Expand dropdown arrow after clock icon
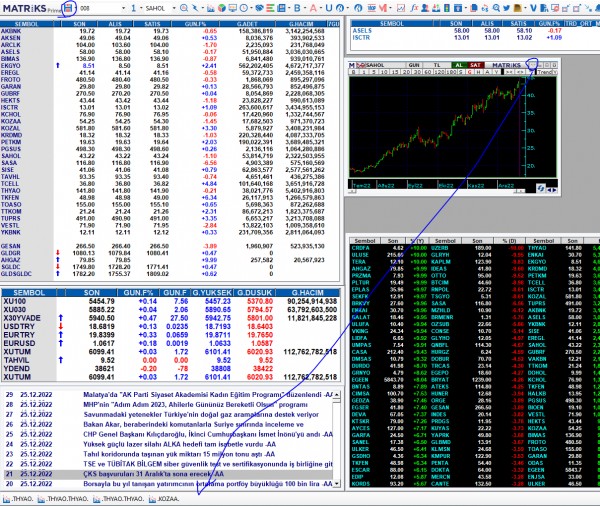The height and width of the screenshot is (506, 600). coord(251,8)
